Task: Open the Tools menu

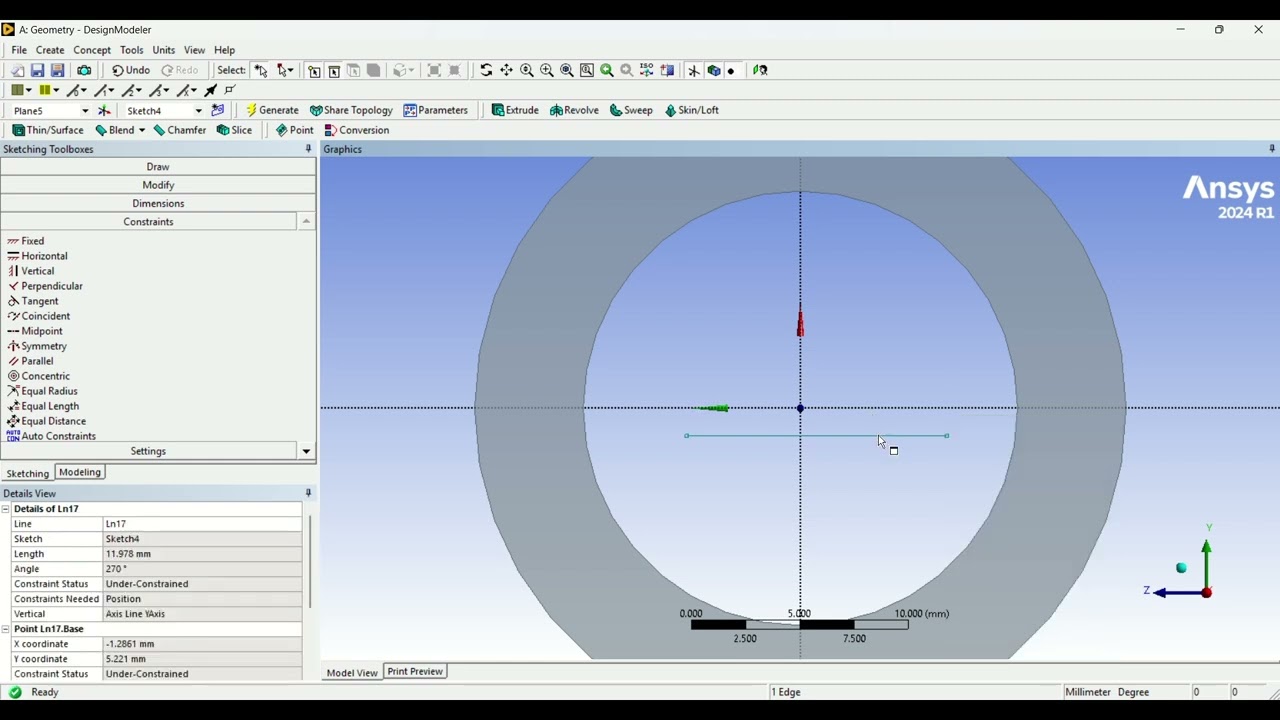Action: [132, 50]
